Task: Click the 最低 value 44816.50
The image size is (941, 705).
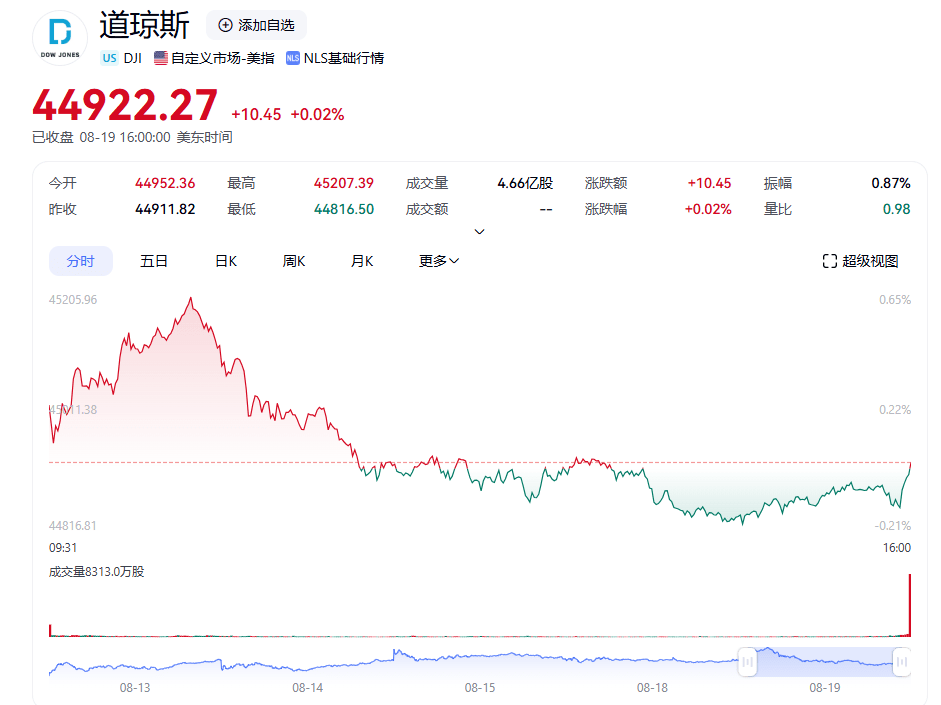Action: coord(344,209)
